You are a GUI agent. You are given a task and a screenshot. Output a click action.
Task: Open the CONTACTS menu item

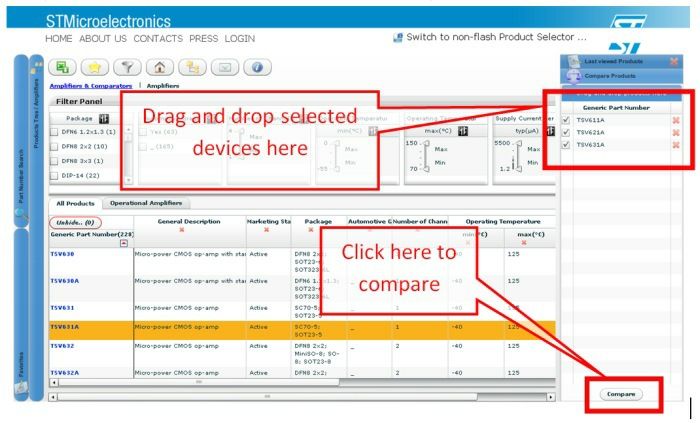click(x=158, y=39)
